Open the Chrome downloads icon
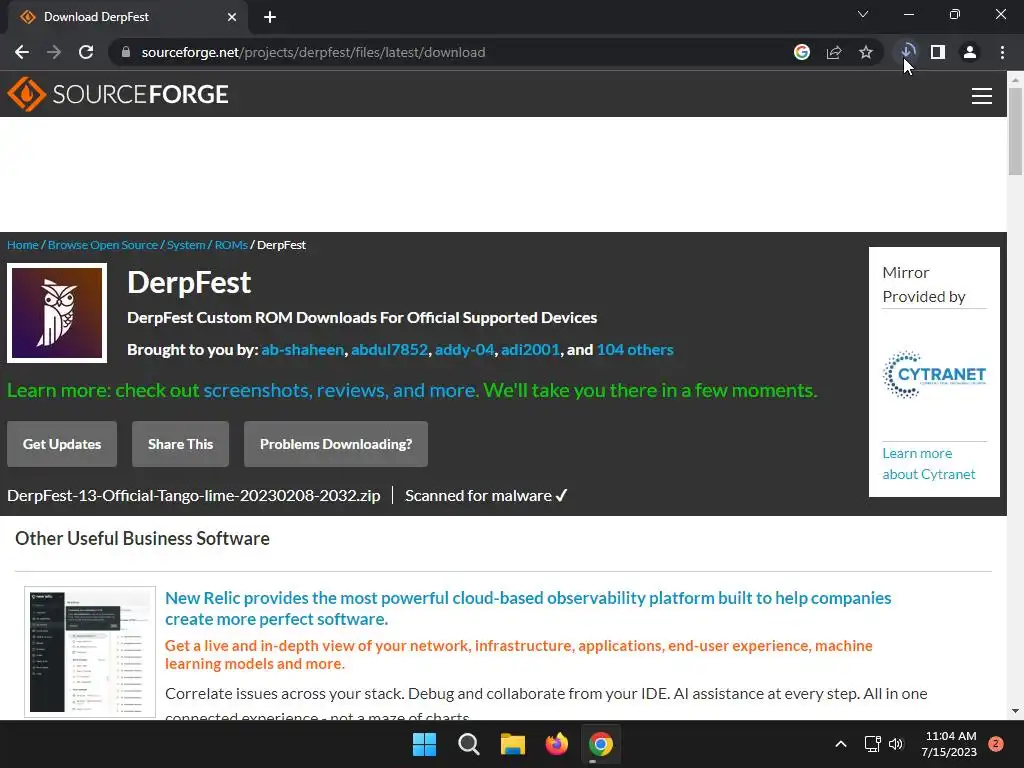 coord(907,51)
